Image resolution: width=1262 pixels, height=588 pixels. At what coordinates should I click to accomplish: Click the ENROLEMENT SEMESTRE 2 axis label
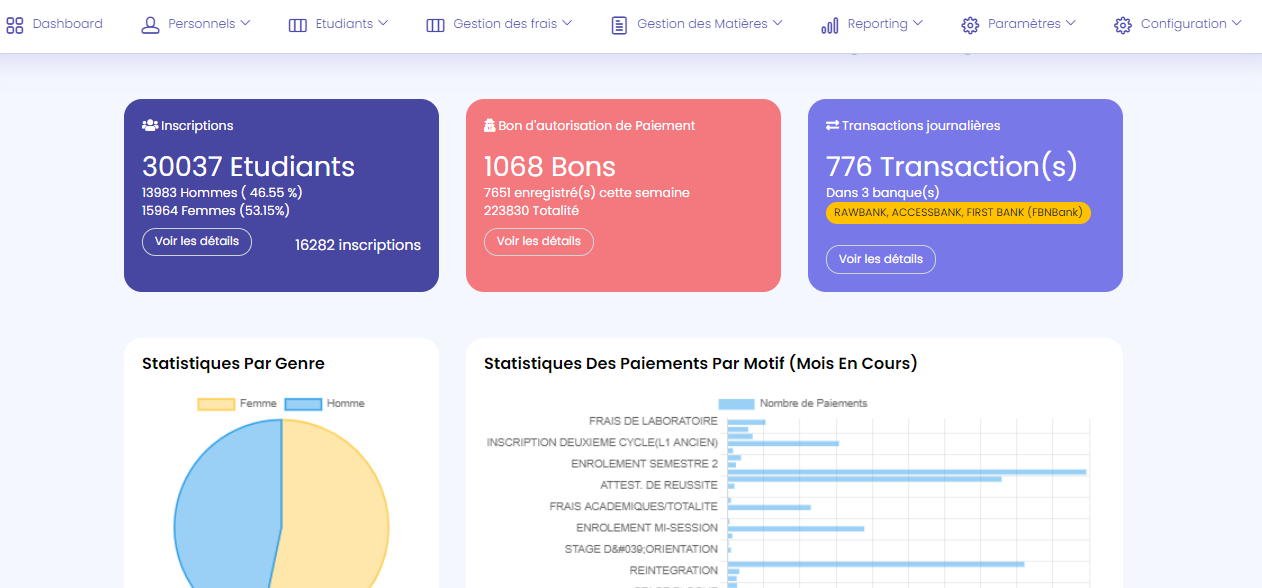point(645,464)
